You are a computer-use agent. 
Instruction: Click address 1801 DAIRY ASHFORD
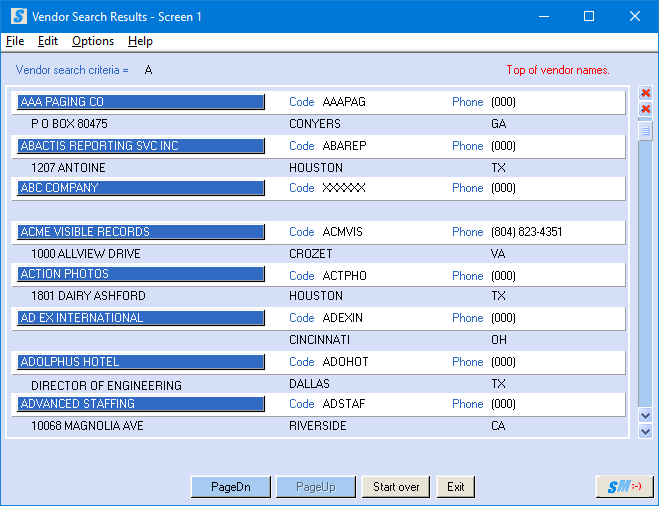88,296
